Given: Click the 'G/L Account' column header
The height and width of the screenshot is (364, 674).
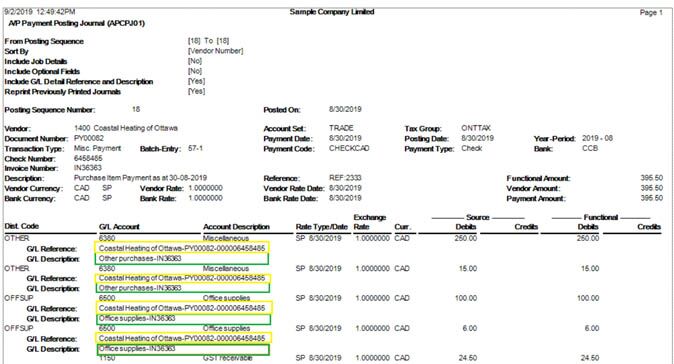Looking at the screenshot, I should (x=119, y=227).
